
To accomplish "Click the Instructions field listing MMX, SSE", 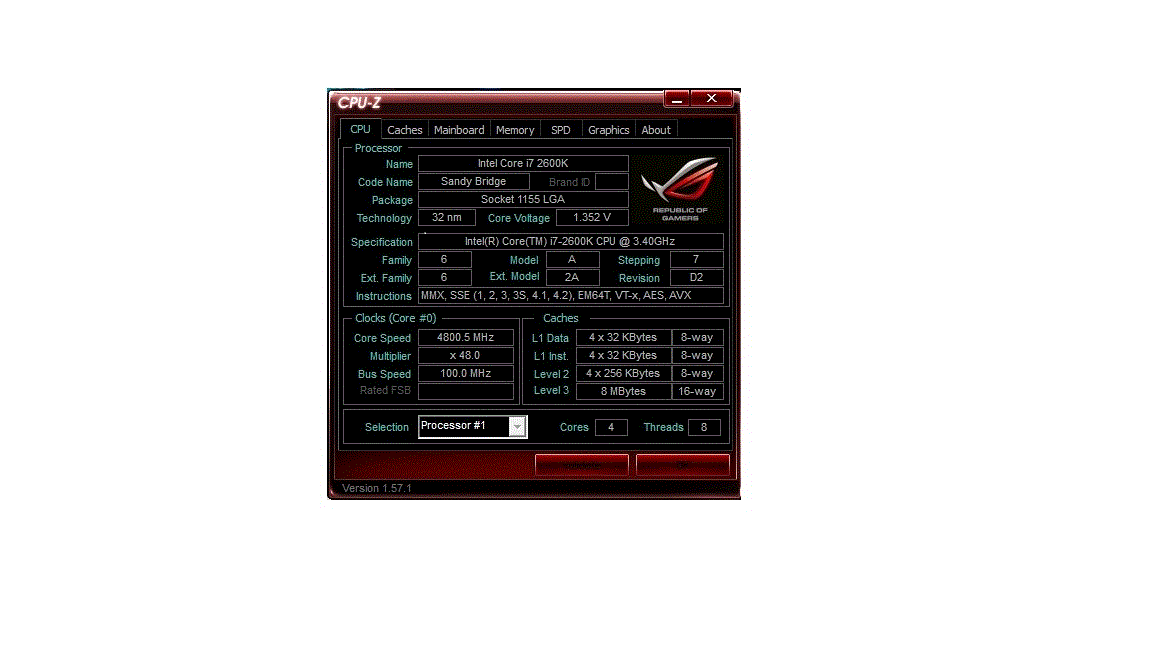I will [571, 295].
